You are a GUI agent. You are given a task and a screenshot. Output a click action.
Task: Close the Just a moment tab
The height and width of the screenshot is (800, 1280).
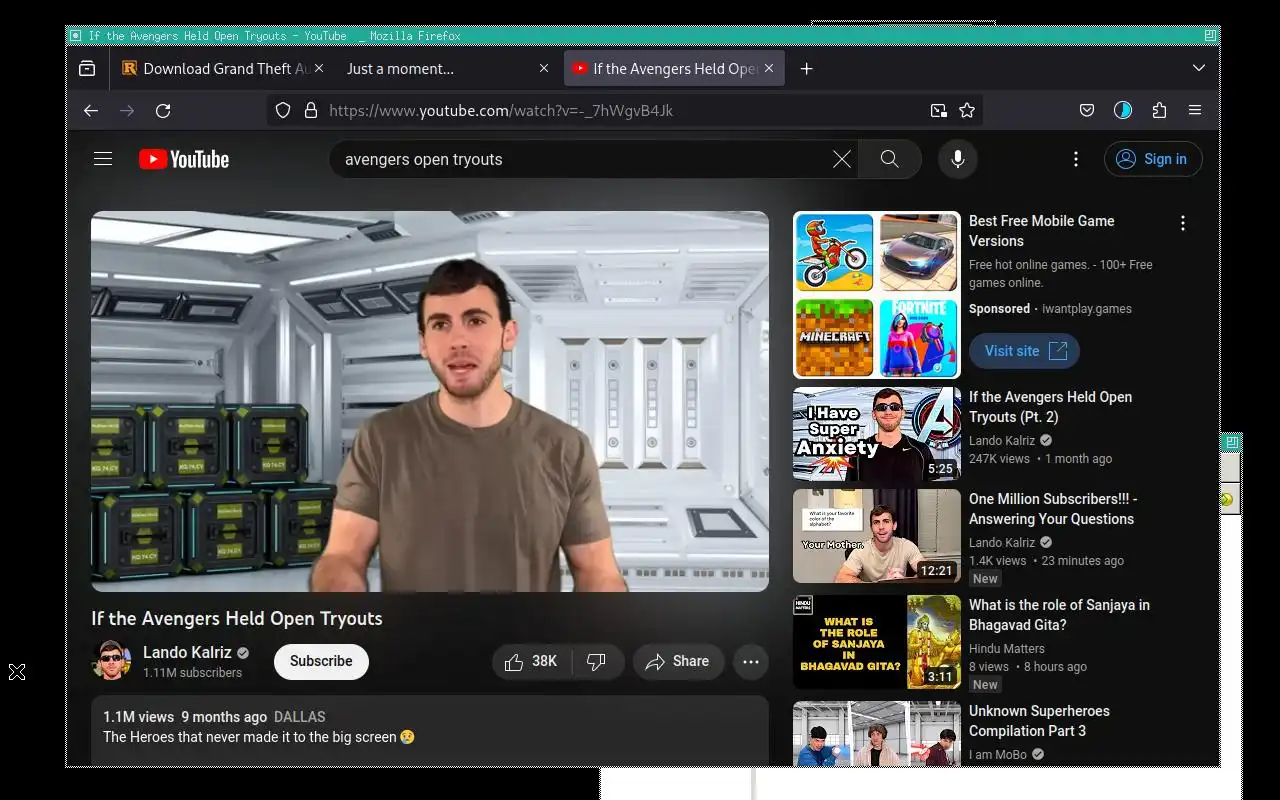click(x=544, y=68)
